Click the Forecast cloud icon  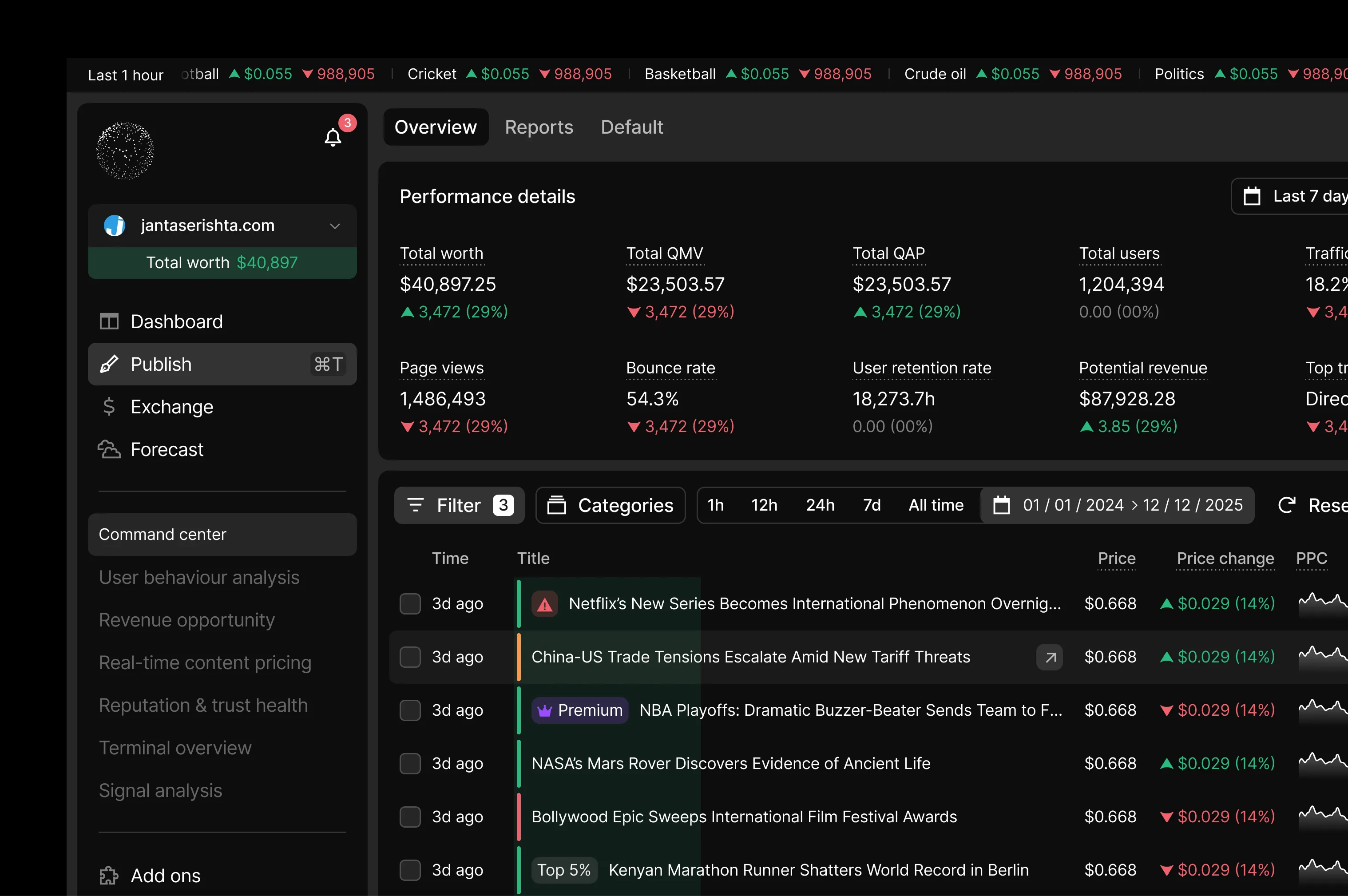[109, 450]
